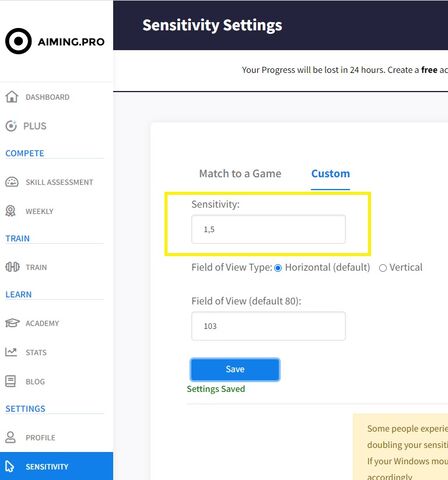Focus the Sensitivity input field
Screen dimensions: 448x480
tap(268, 229)
